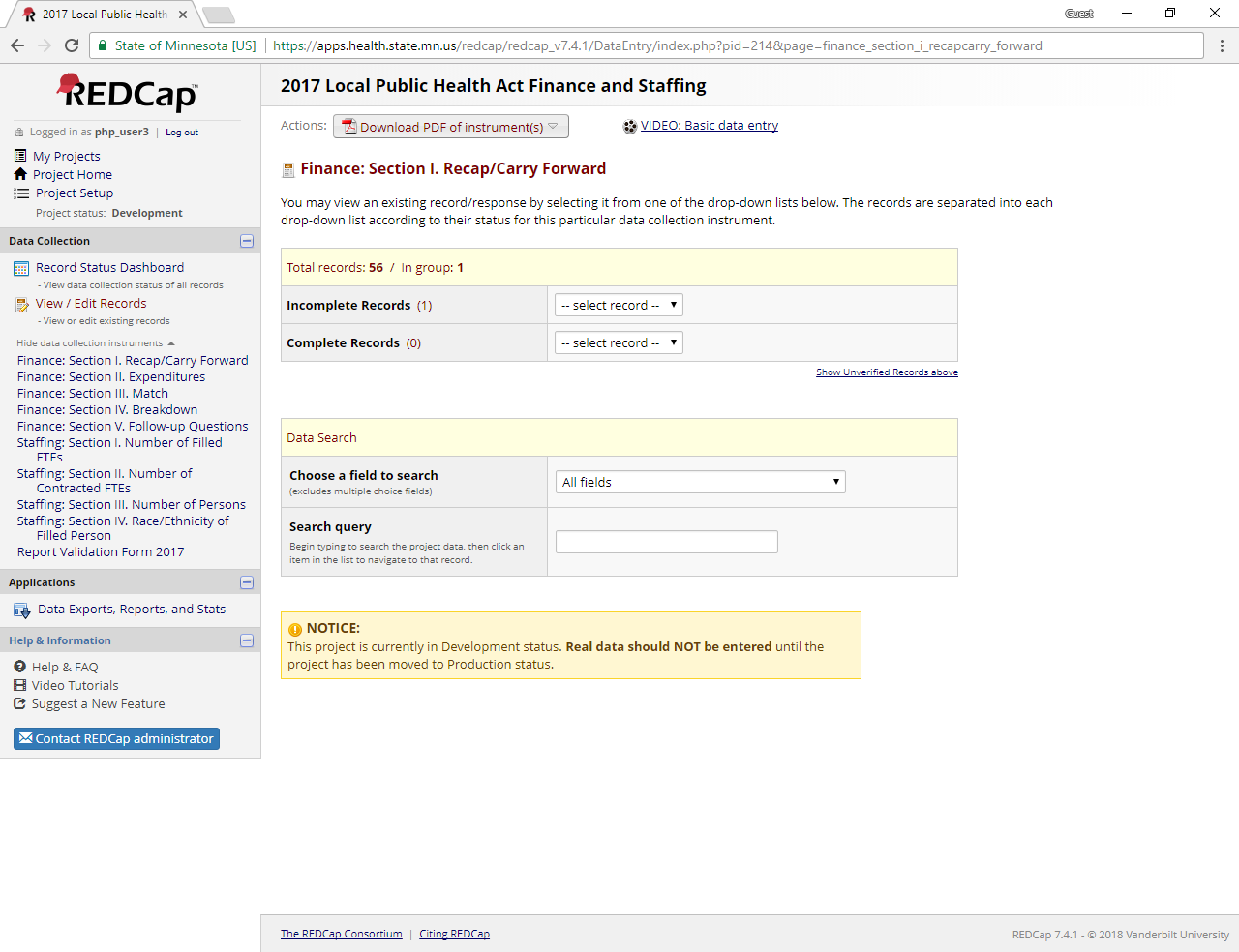Click the My Projects list icon
This screenshot has width=1239, height=952.
pyautogui.click(x=20, y=156)
